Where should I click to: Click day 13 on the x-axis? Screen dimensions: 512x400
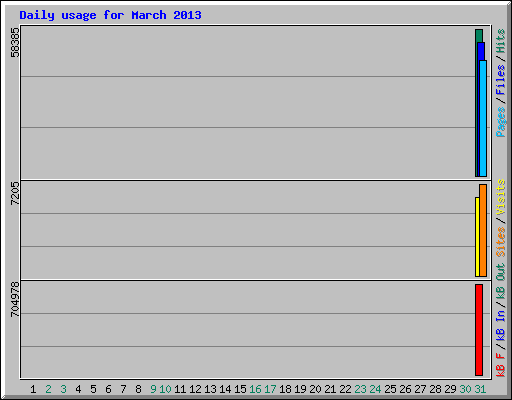click(210, 389)
